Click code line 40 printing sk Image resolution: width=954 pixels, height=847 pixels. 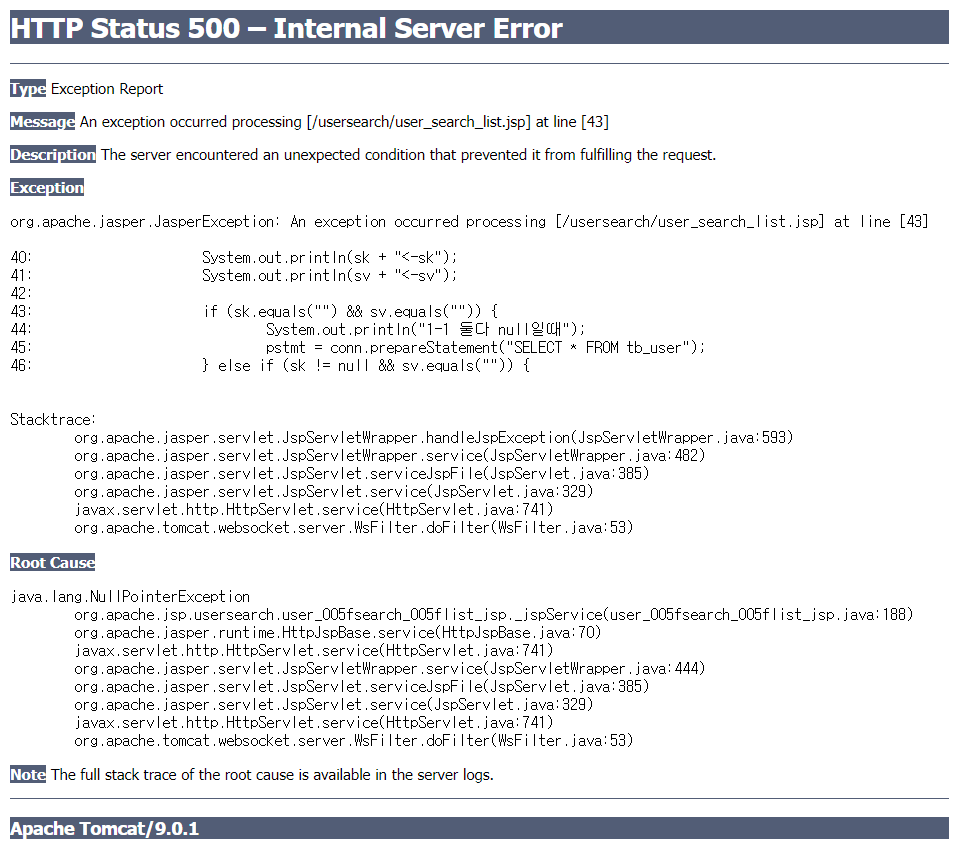234,257
